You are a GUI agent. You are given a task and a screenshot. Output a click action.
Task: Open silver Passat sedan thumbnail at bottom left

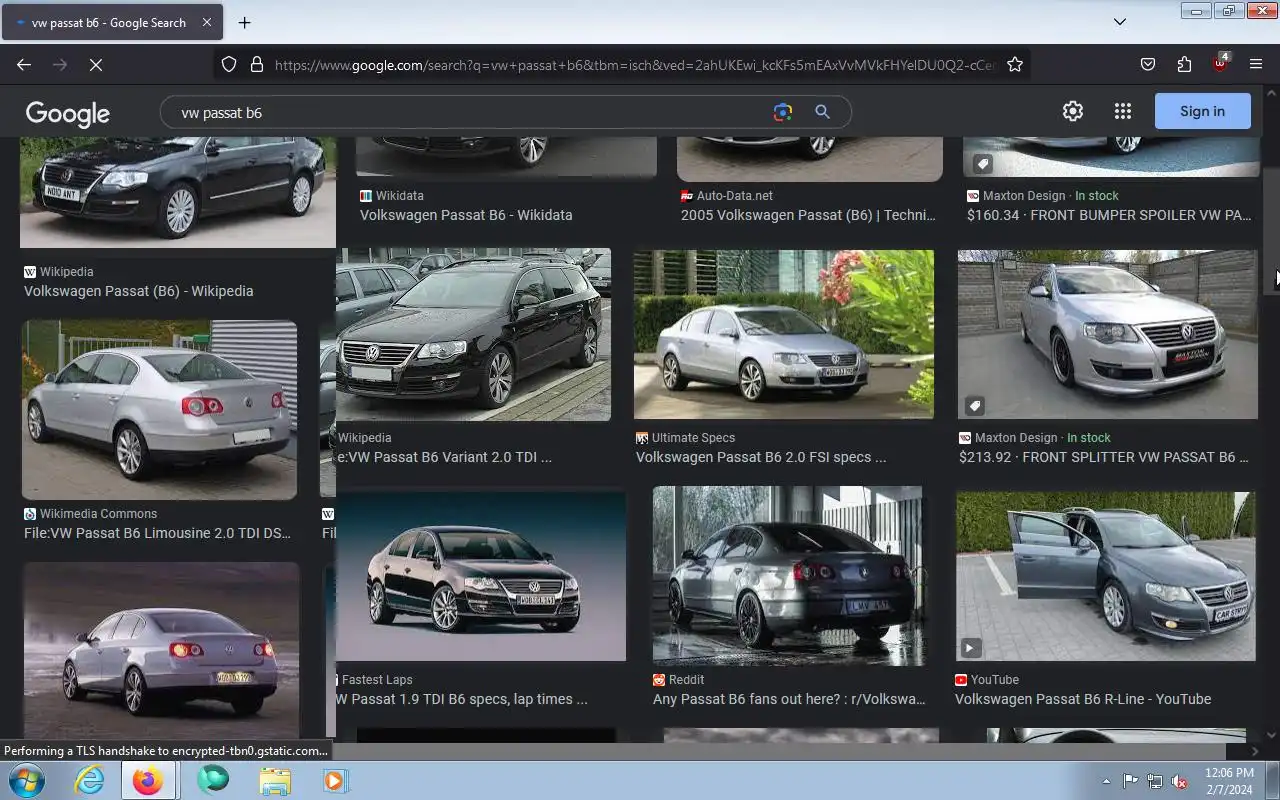tap(161, 650)
